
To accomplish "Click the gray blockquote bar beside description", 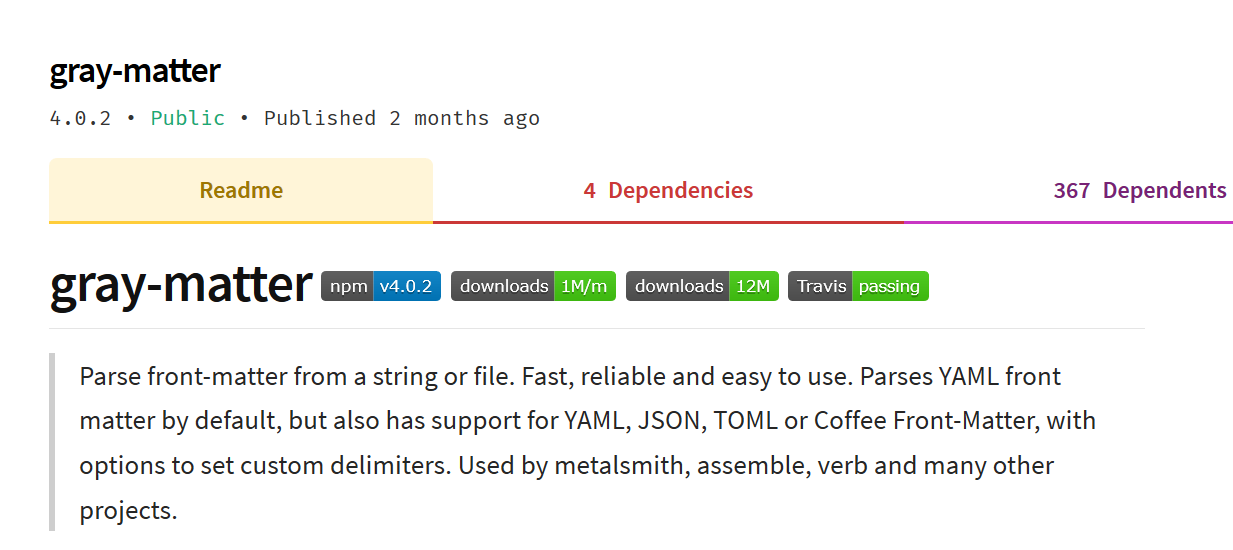I will pos(52,441).
